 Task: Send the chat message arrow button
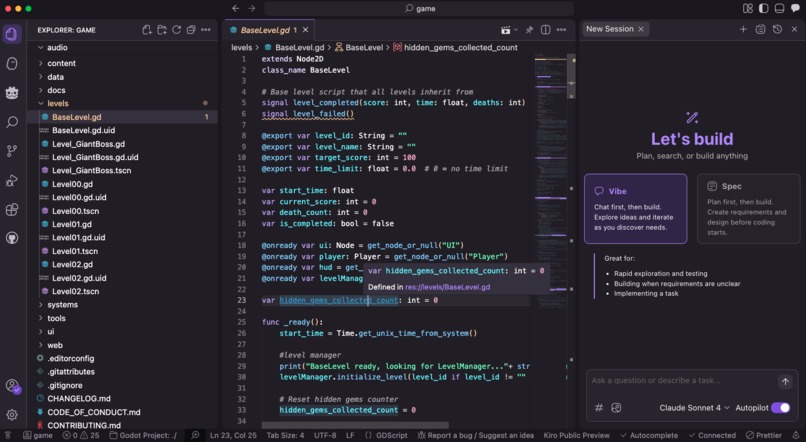(785, 381)
